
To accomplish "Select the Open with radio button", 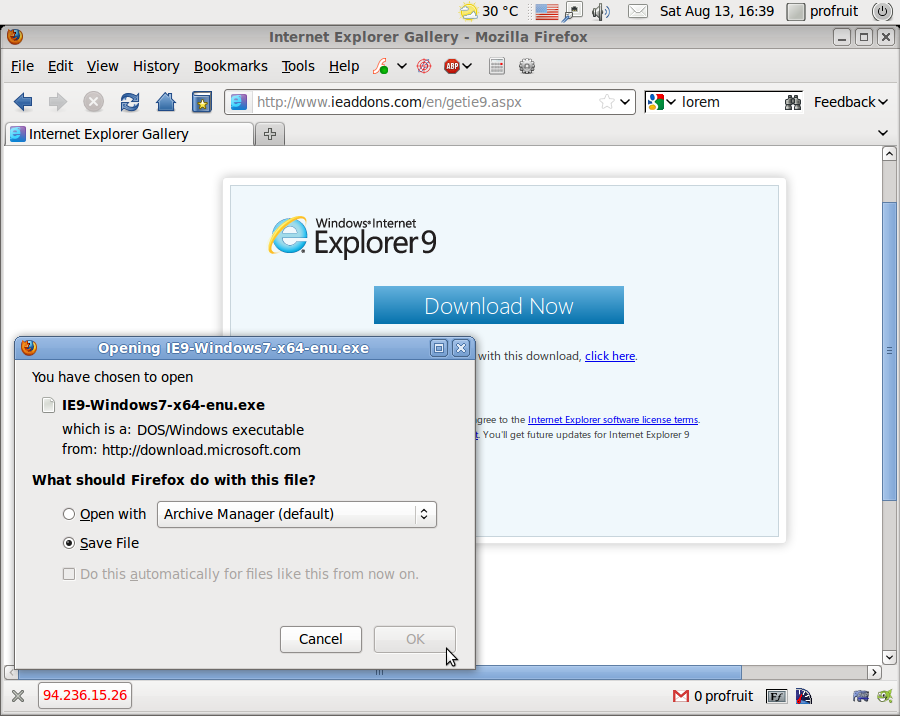I will (69, 514).
